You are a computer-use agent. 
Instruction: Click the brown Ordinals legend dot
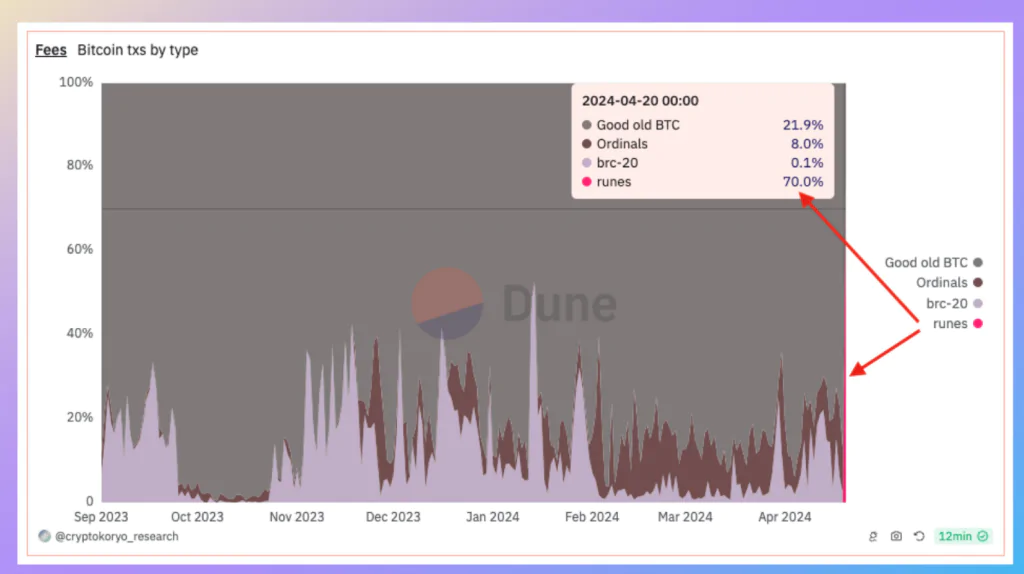tap(978, 283)
